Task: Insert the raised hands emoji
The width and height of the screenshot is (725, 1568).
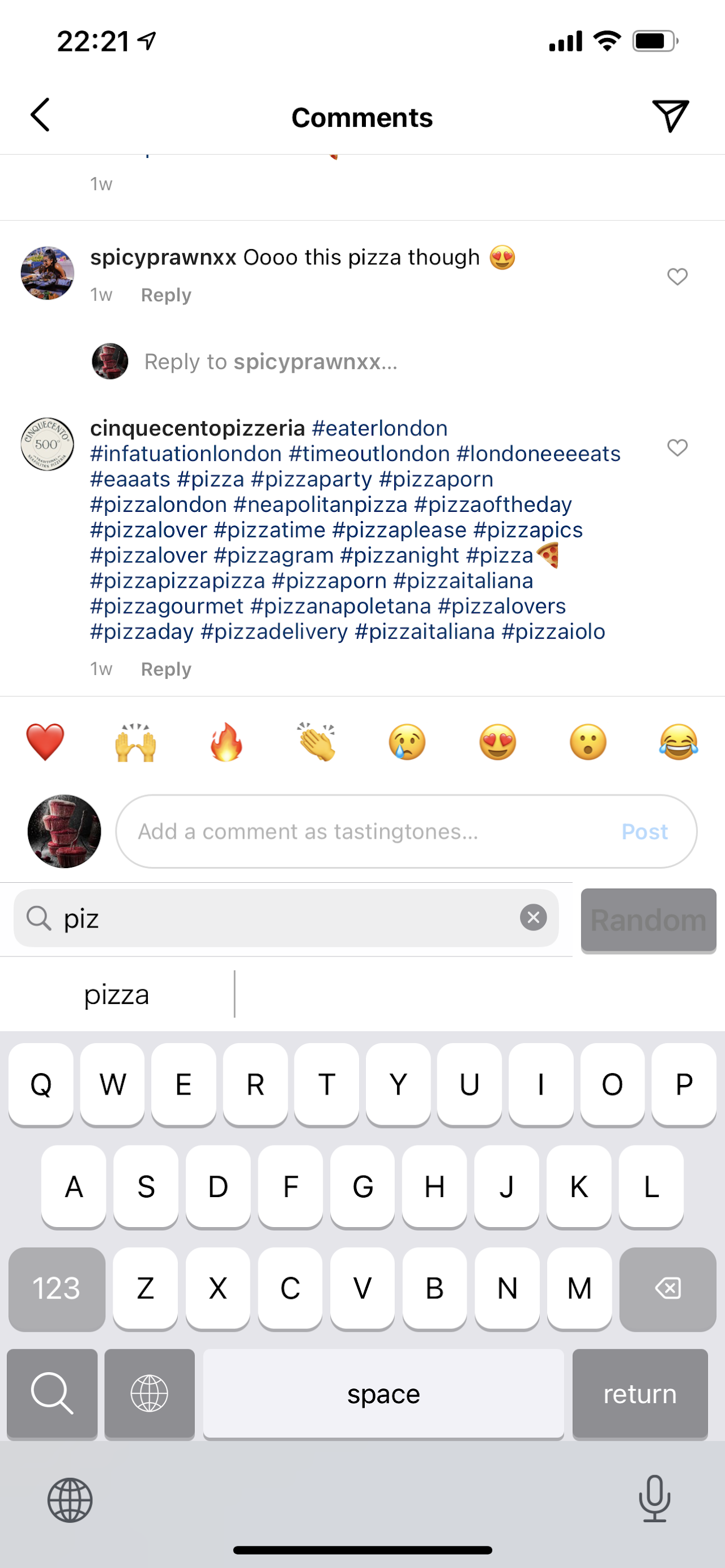Action: [x=136, y=742]
